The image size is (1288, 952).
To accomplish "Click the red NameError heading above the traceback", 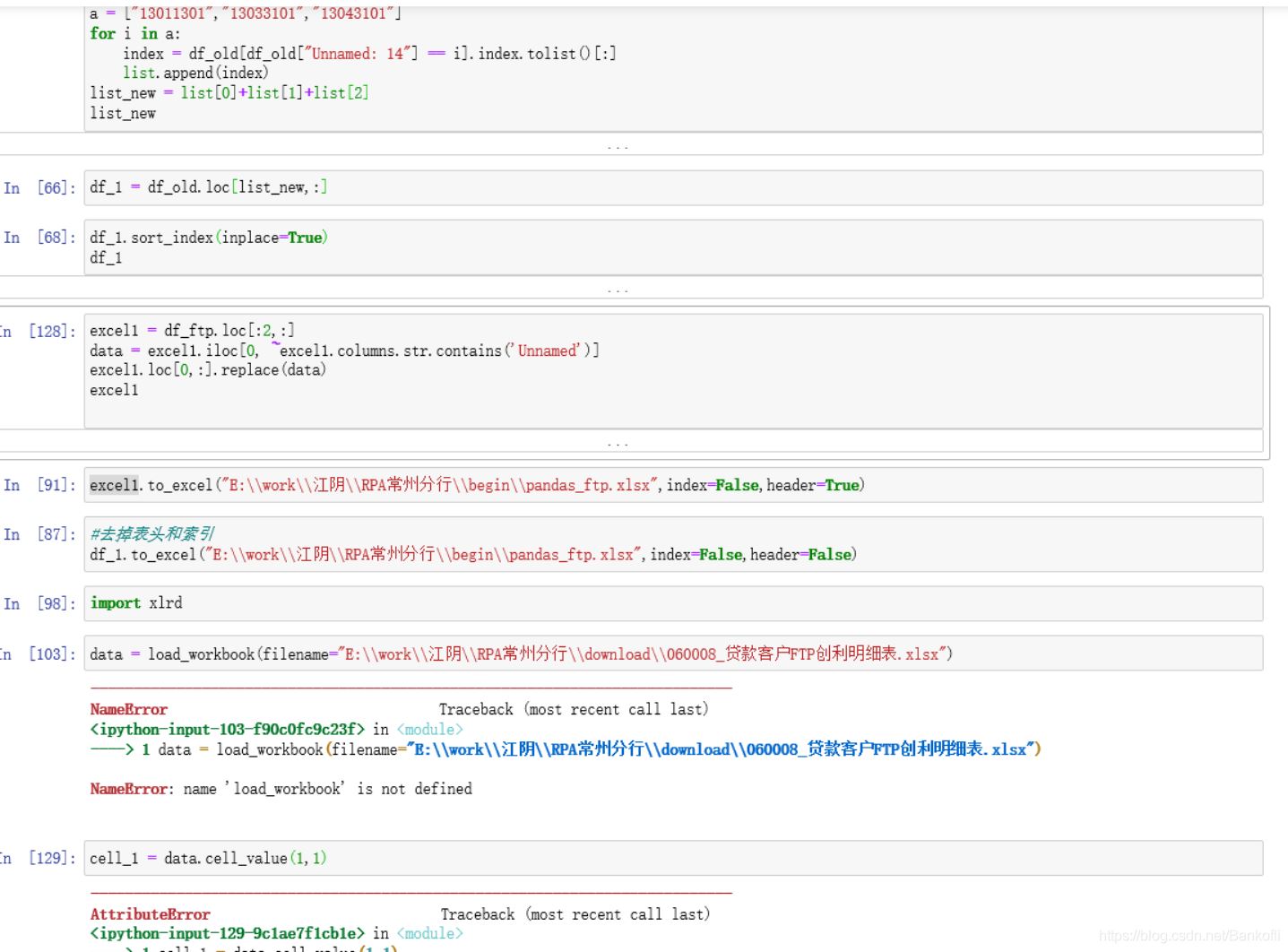I will click(128, 709).
